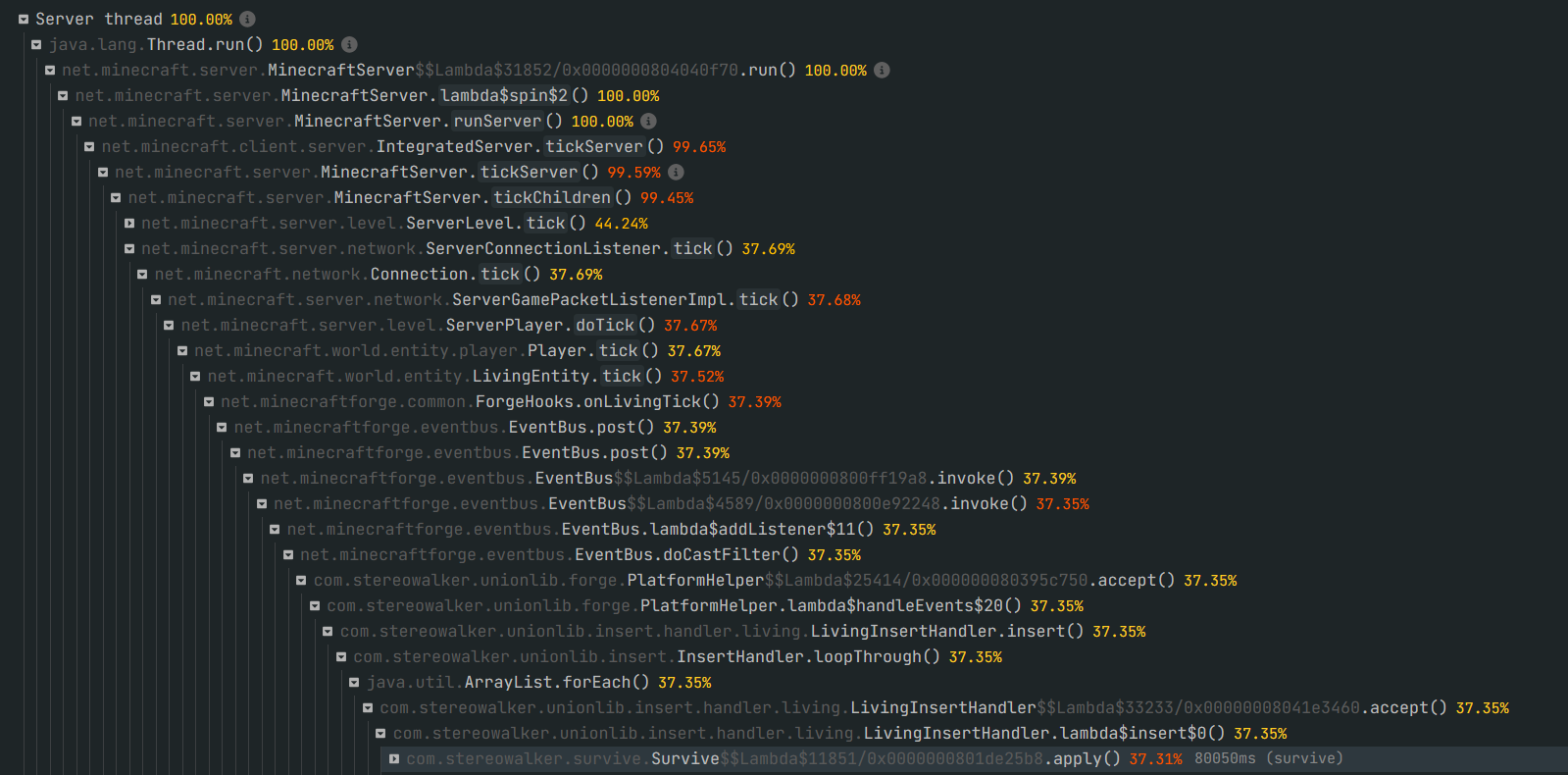Select the LivingInsertHandler.insert() row
The width and height of the screenshot is (1568, 775).
click(743, 632)
